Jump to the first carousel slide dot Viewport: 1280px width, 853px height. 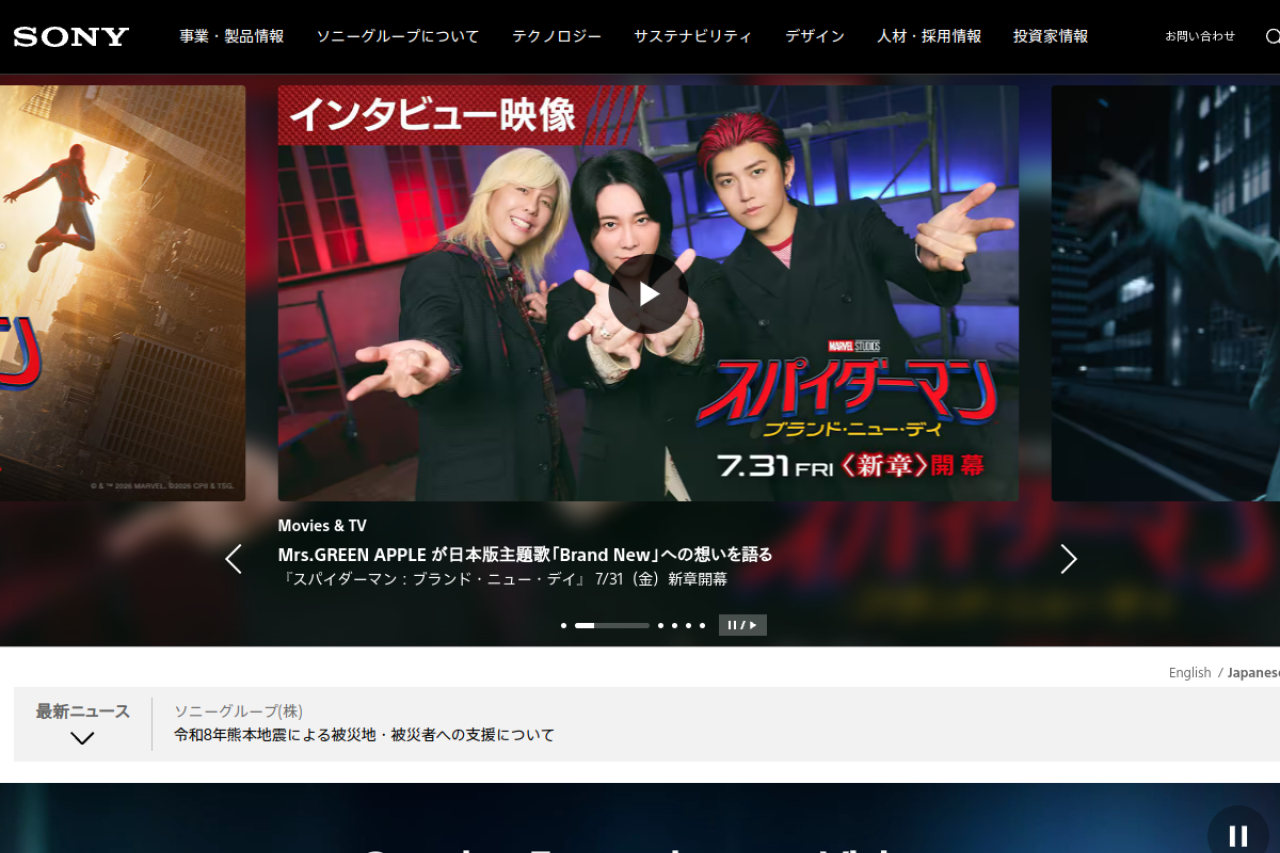pyautogui.click(x=564, y=626)
